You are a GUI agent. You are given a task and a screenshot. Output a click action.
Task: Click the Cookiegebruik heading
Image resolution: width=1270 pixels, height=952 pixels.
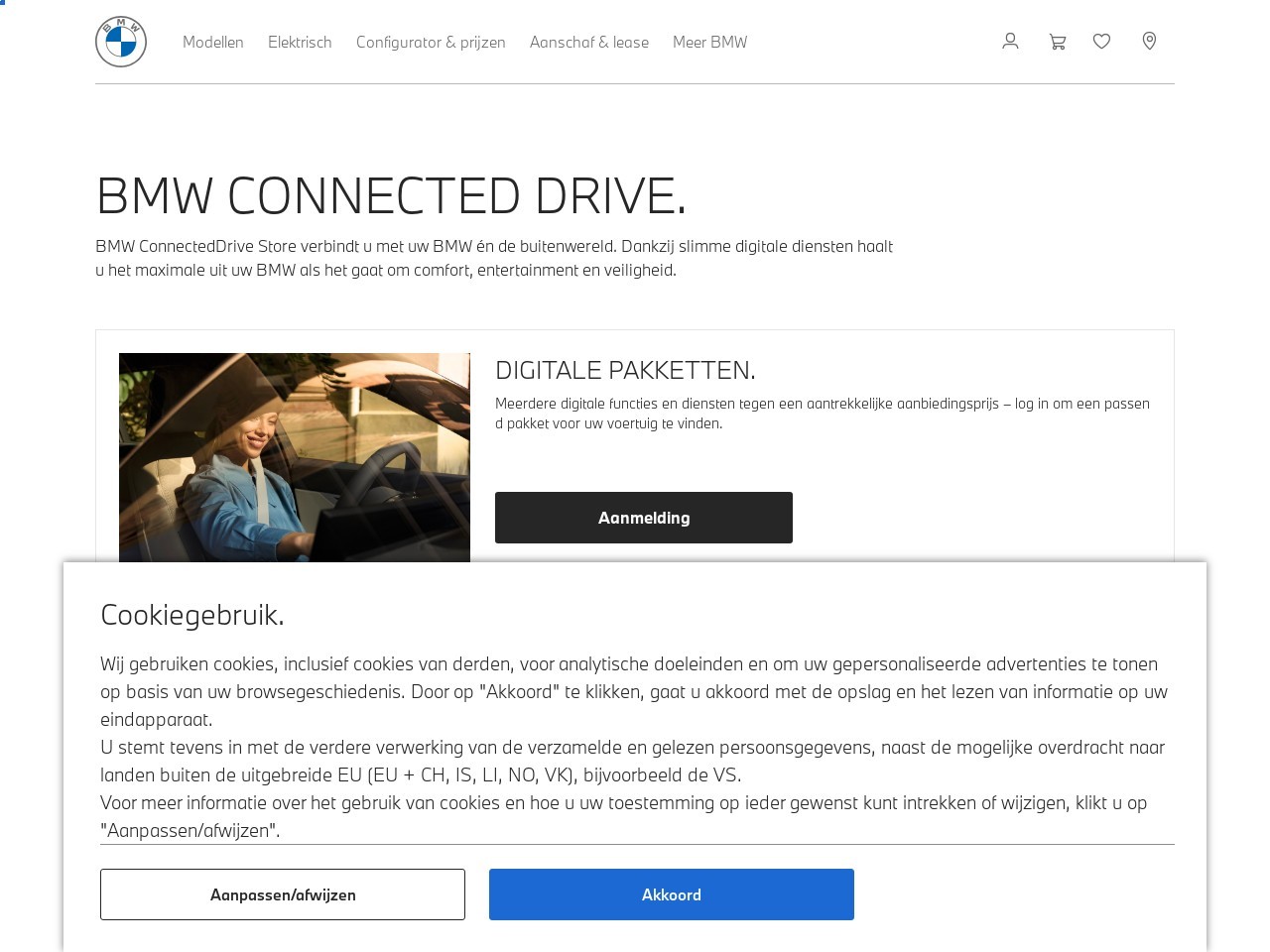[192, 615]
